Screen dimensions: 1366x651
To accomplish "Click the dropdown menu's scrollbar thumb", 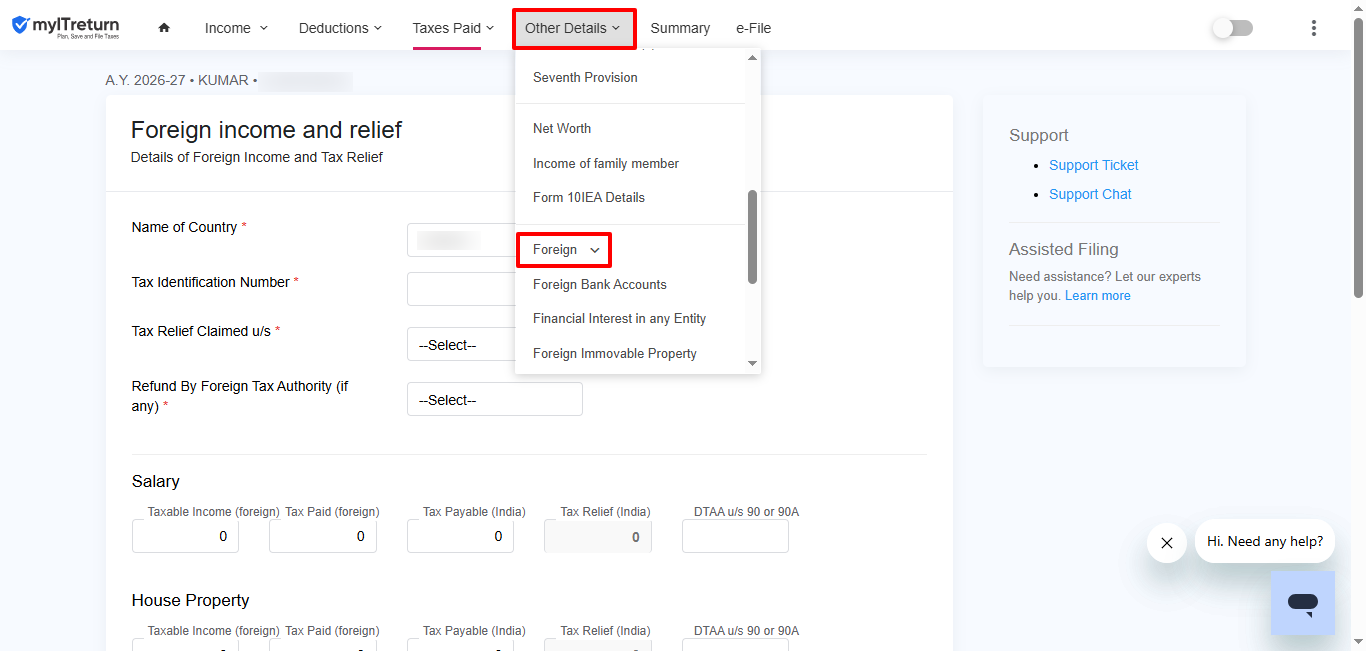I will (752, 237).
